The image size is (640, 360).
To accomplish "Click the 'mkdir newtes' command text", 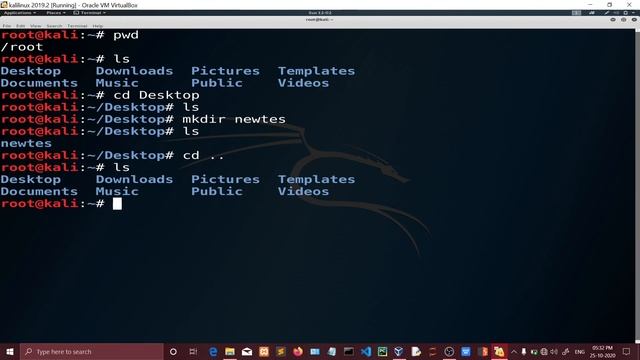I will tap(234, 119).
